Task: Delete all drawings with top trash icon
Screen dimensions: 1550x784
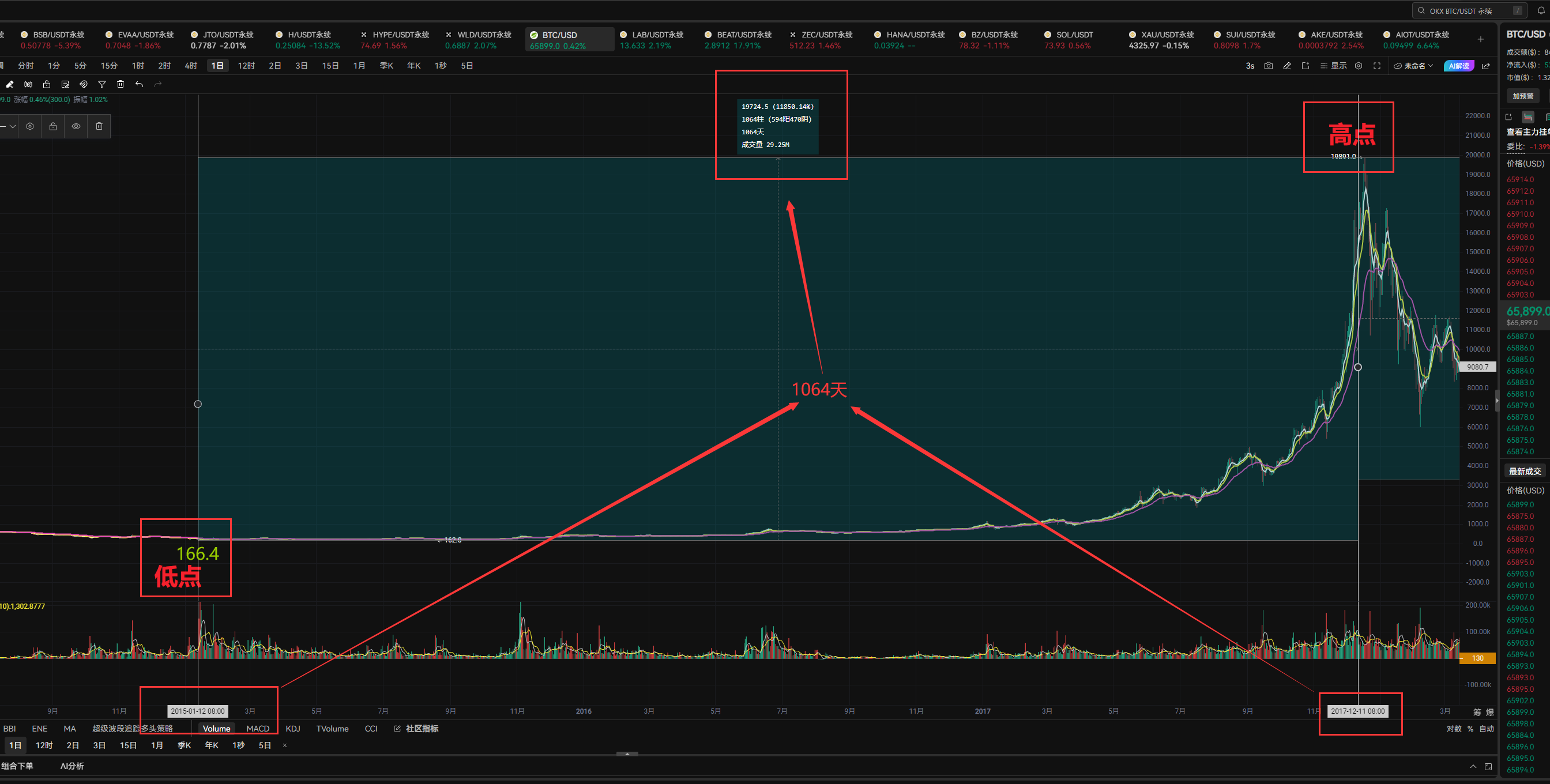Action: click(x=121, y=84)
